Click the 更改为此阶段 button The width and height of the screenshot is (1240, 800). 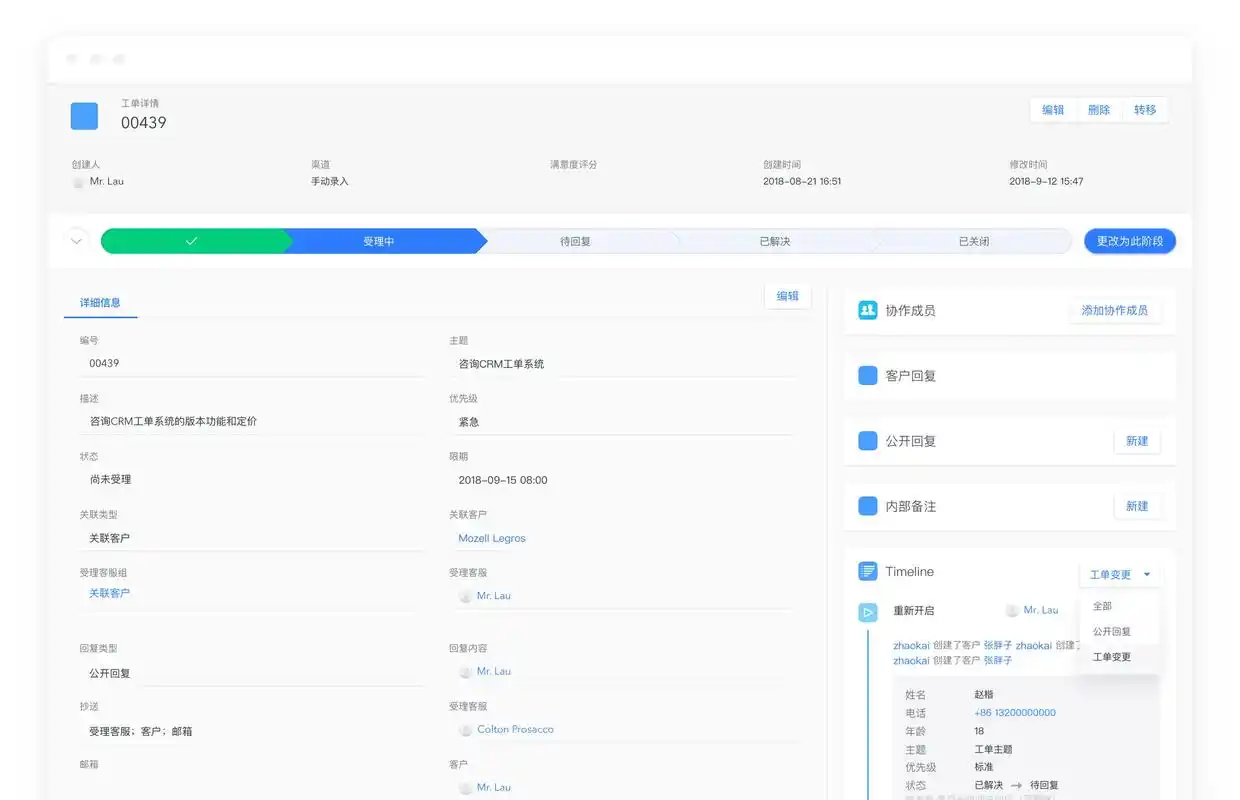pyautogui.click(x=1129, y=241)
